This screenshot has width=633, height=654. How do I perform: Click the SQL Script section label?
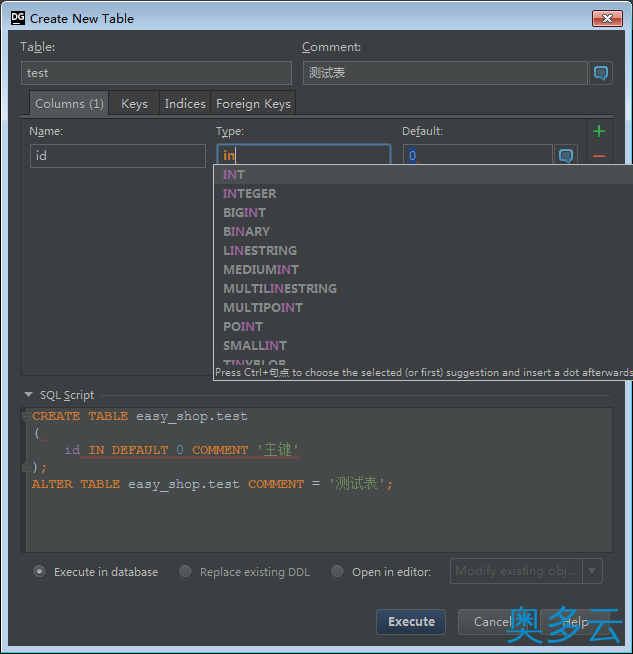(67, 395)
